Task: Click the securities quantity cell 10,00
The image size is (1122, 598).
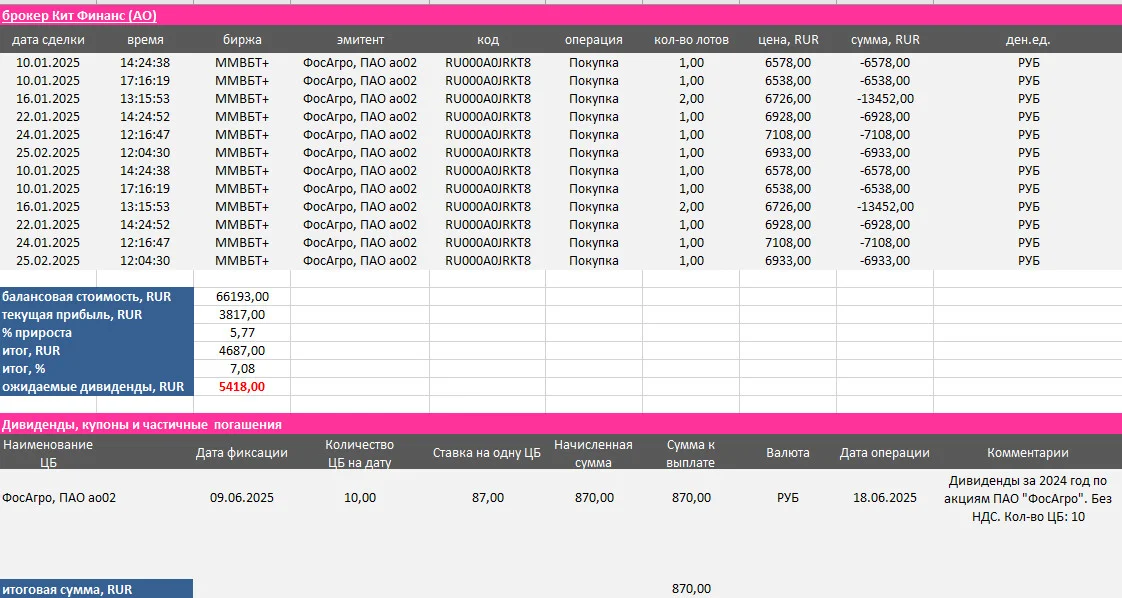Action: 360,497
